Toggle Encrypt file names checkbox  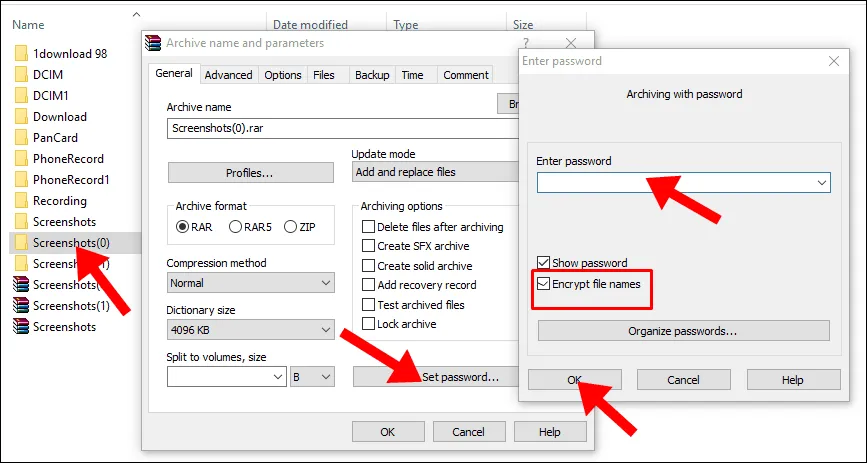coord(544,284)
